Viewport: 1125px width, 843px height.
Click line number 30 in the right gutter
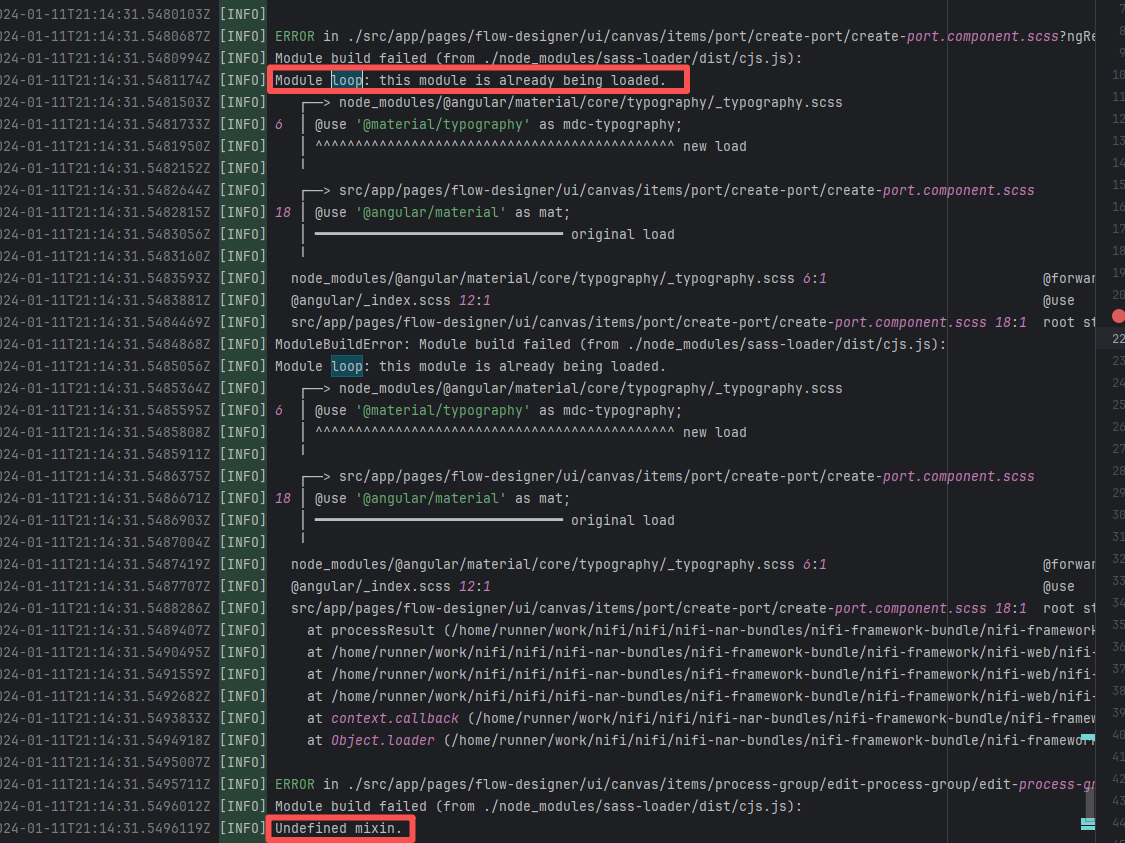pyautogui.click(x=1117, y=515)
